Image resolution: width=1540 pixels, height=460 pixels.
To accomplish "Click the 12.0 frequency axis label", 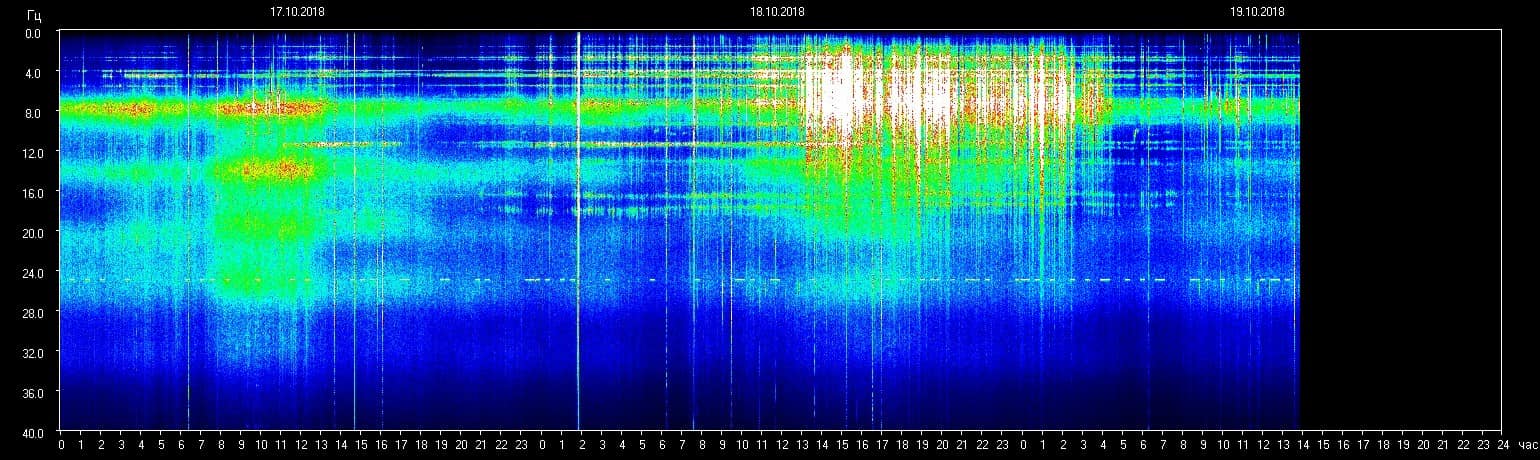I will 34,152.
